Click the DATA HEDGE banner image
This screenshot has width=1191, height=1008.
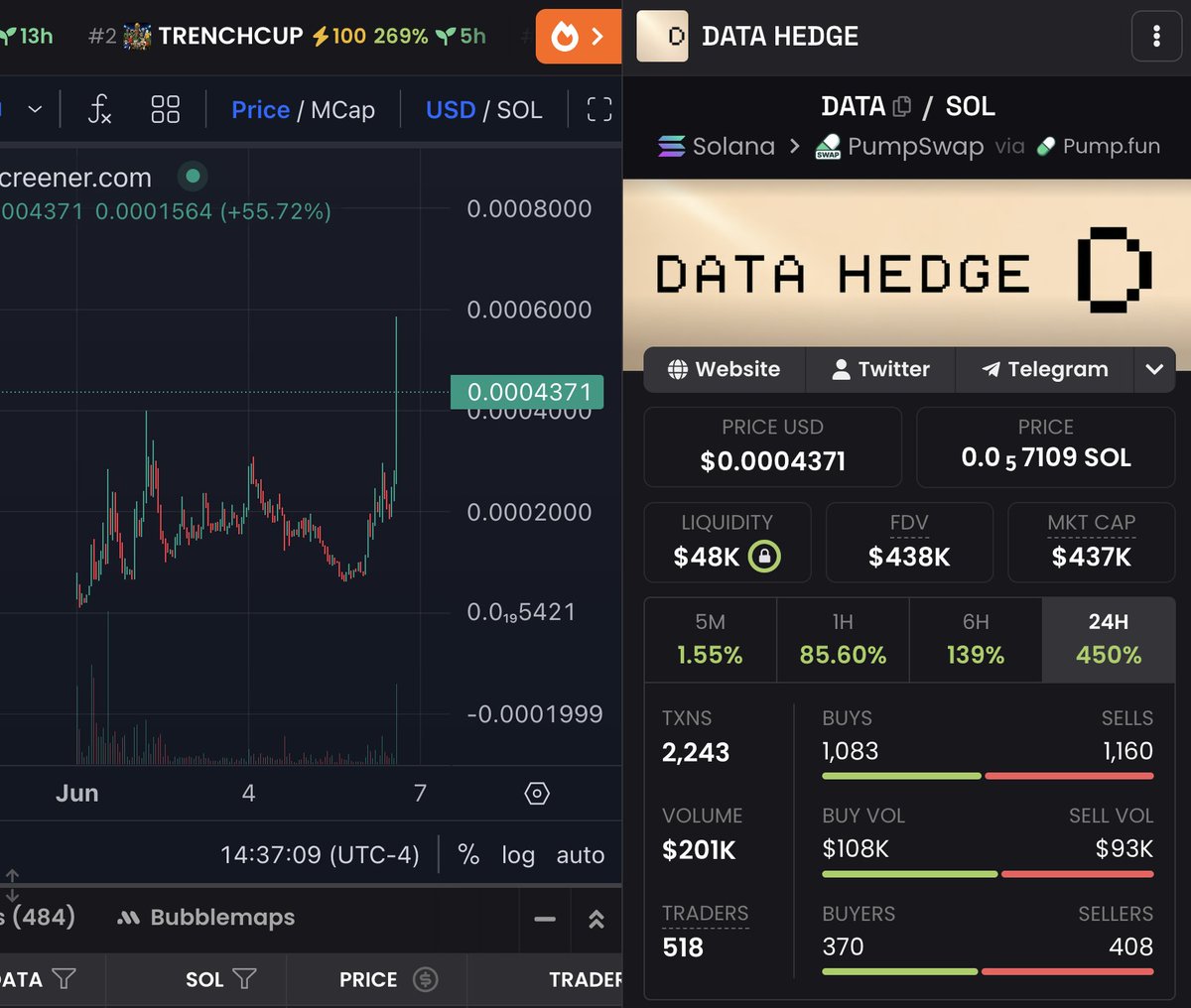[x=907, y=275]
